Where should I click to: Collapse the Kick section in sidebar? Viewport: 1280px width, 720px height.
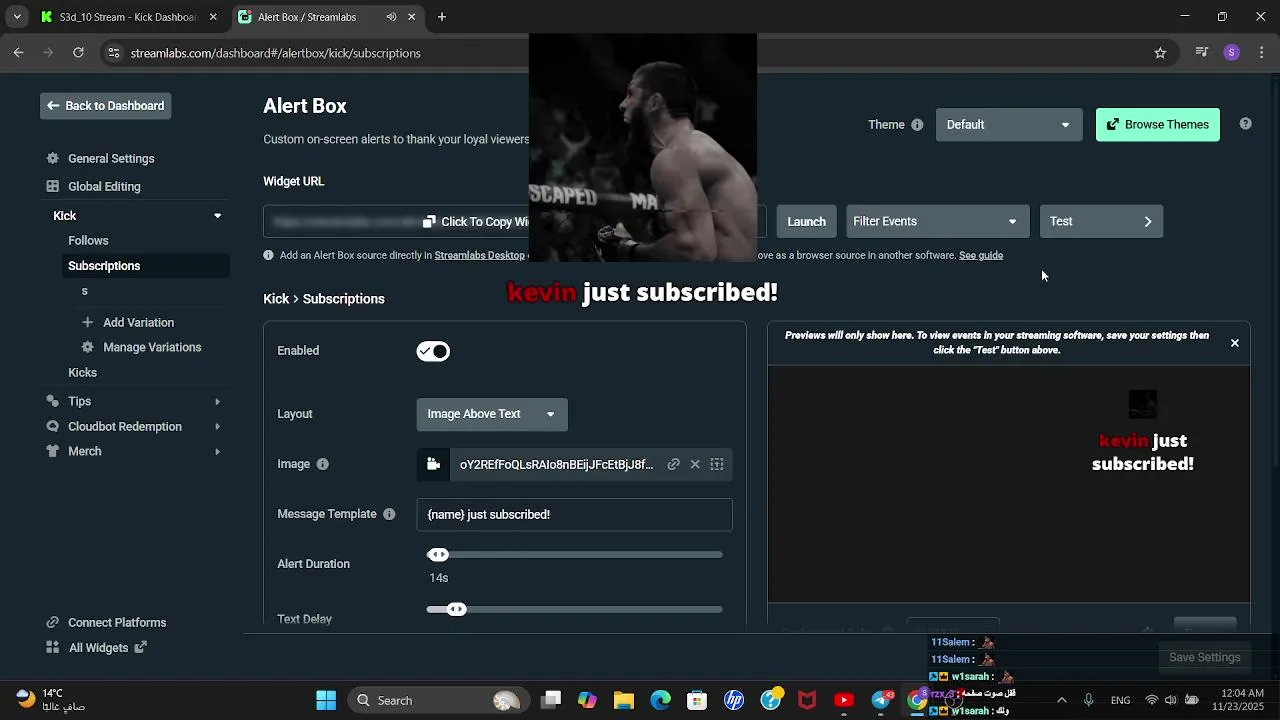click(x=217, y=216)
